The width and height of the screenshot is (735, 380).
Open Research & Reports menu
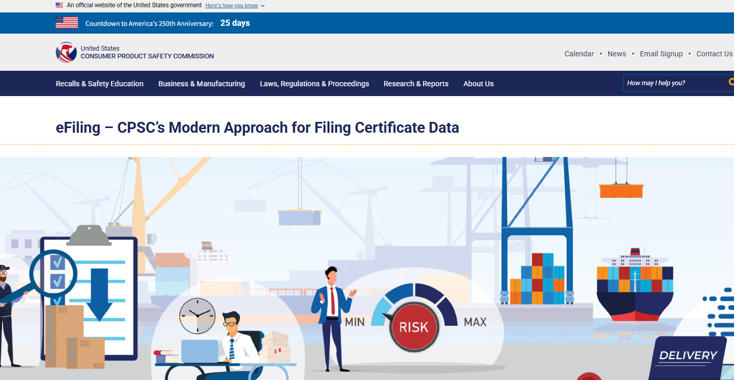pos(416,84)
